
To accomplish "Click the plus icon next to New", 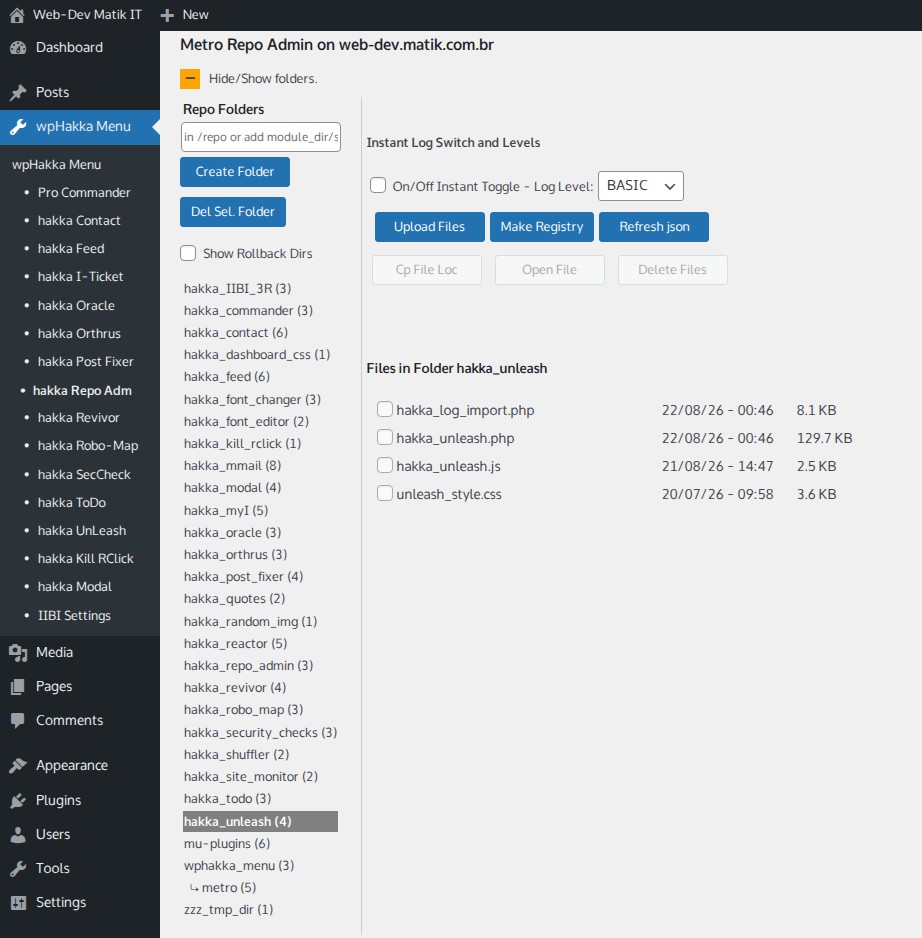I will pyautogui.click(x=168, y=15).
